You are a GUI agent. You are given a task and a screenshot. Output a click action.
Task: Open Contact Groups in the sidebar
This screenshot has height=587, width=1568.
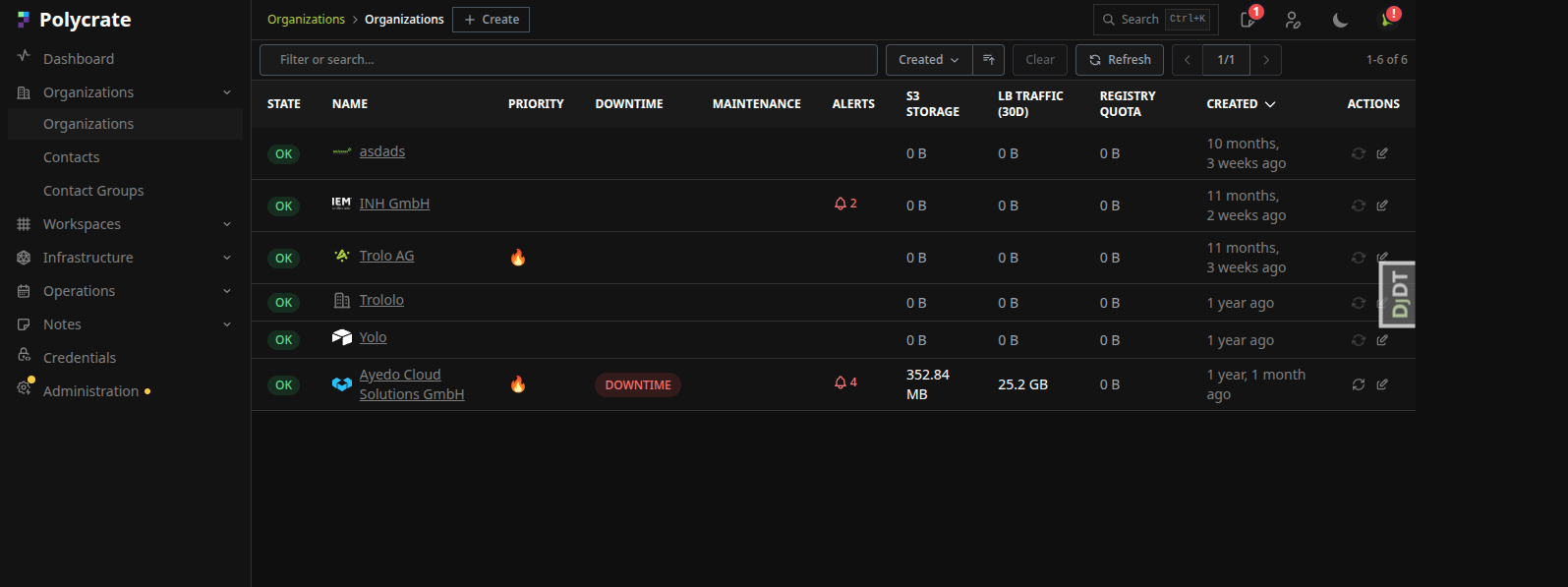tap(93, 191)
